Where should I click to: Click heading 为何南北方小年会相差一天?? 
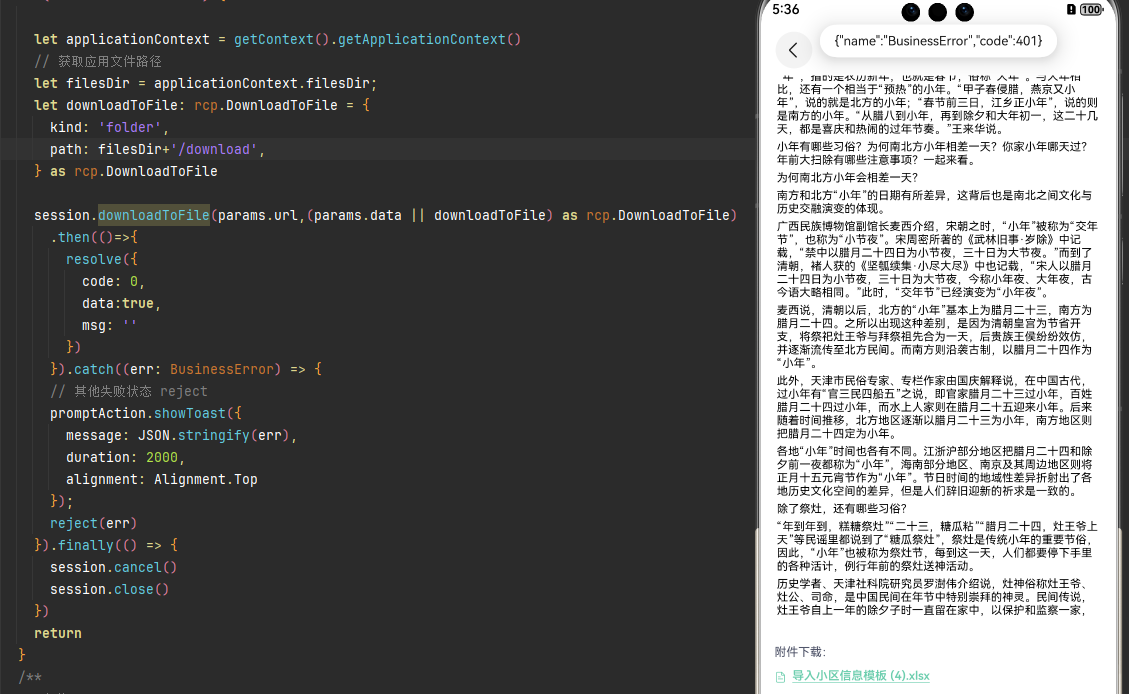847,177
